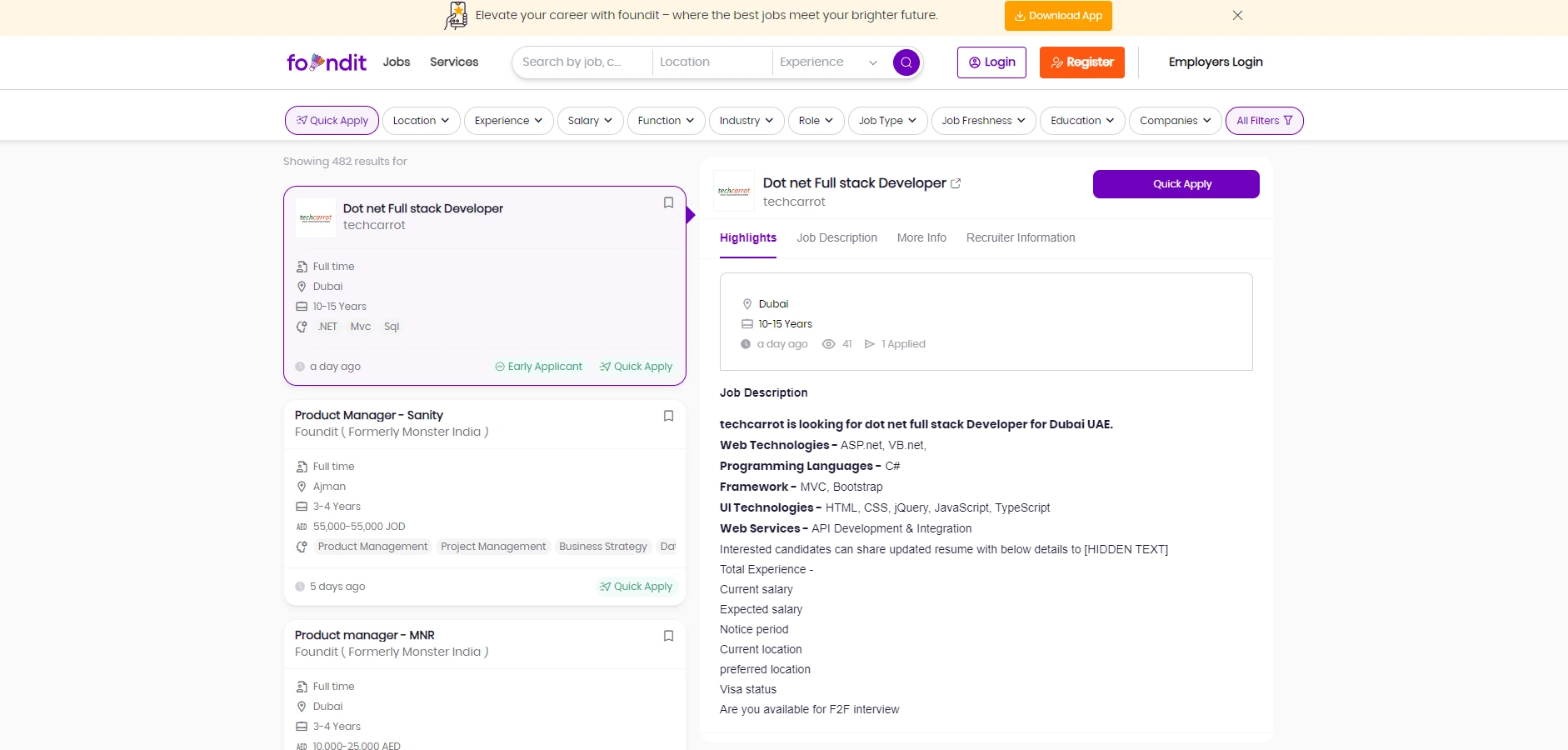The image size is (1568, 750).
Task: Expand the Salary filter
Action: 590,121
